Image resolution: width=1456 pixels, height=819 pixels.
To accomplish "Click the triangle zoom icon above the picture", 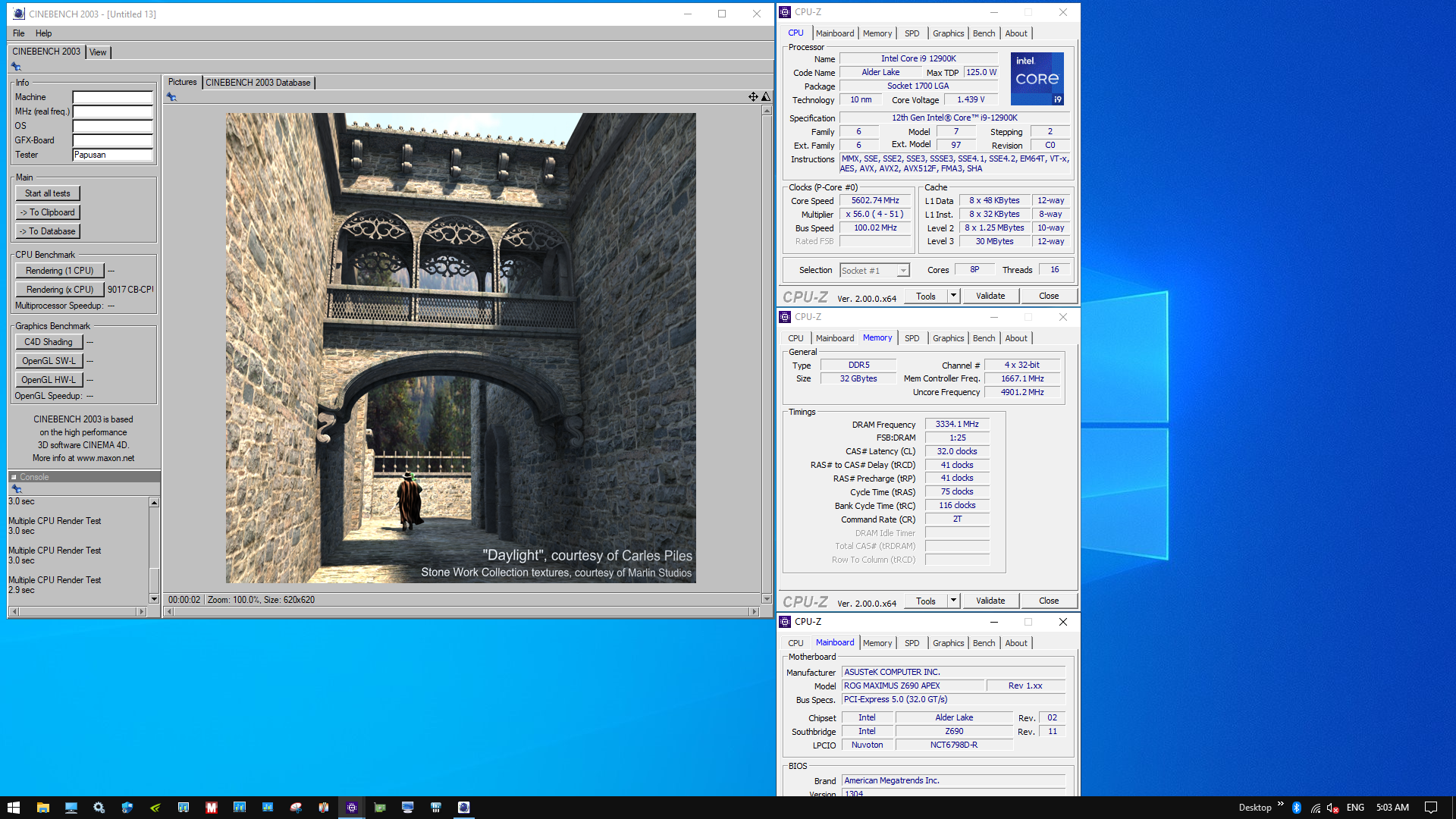I will (x=766, y=96).
